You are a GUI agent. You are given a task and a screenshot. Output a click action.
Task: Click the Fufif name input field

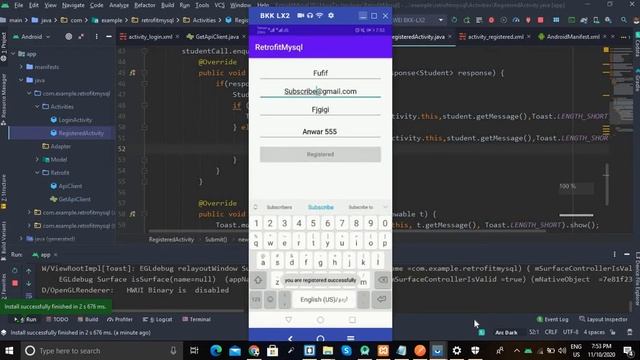[x=320, y=73]
